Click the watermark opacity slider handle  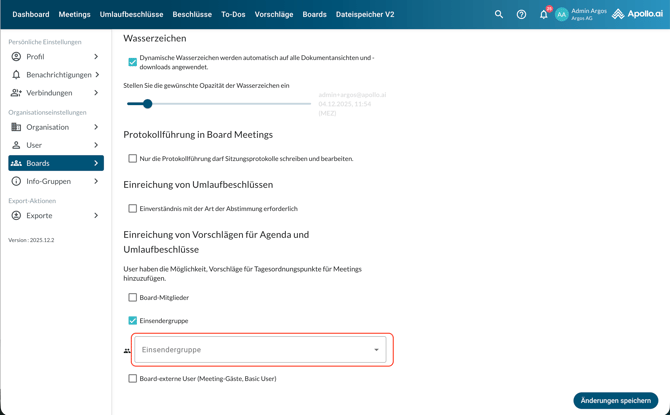147,104
